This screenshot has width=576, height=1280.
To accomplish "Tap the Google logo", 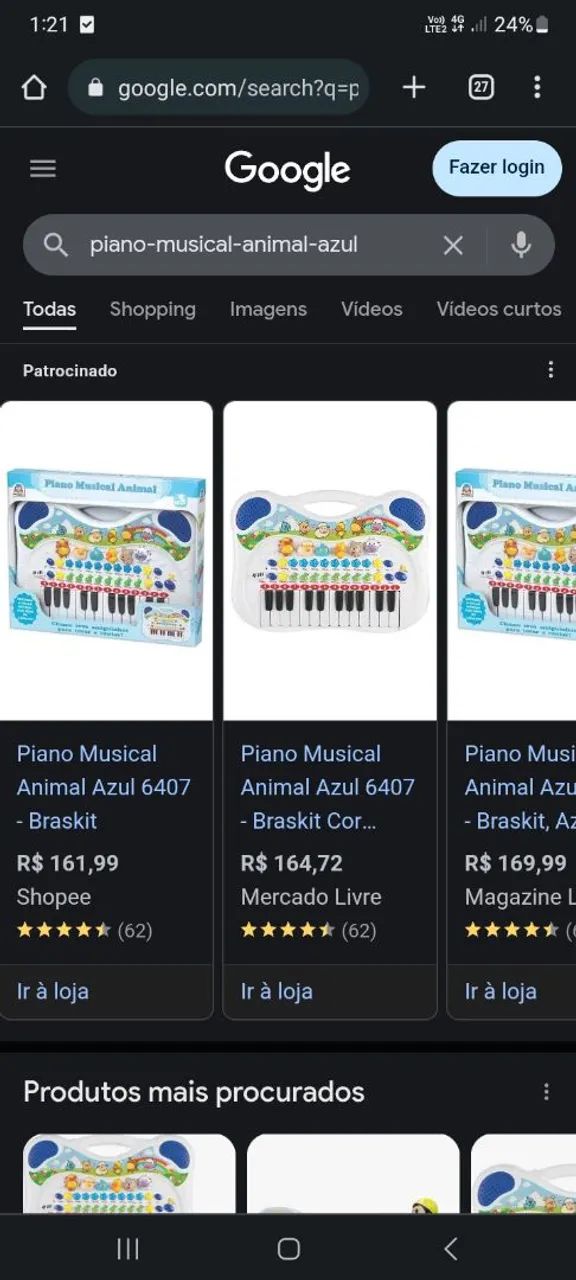I will [x=287, y=169].
